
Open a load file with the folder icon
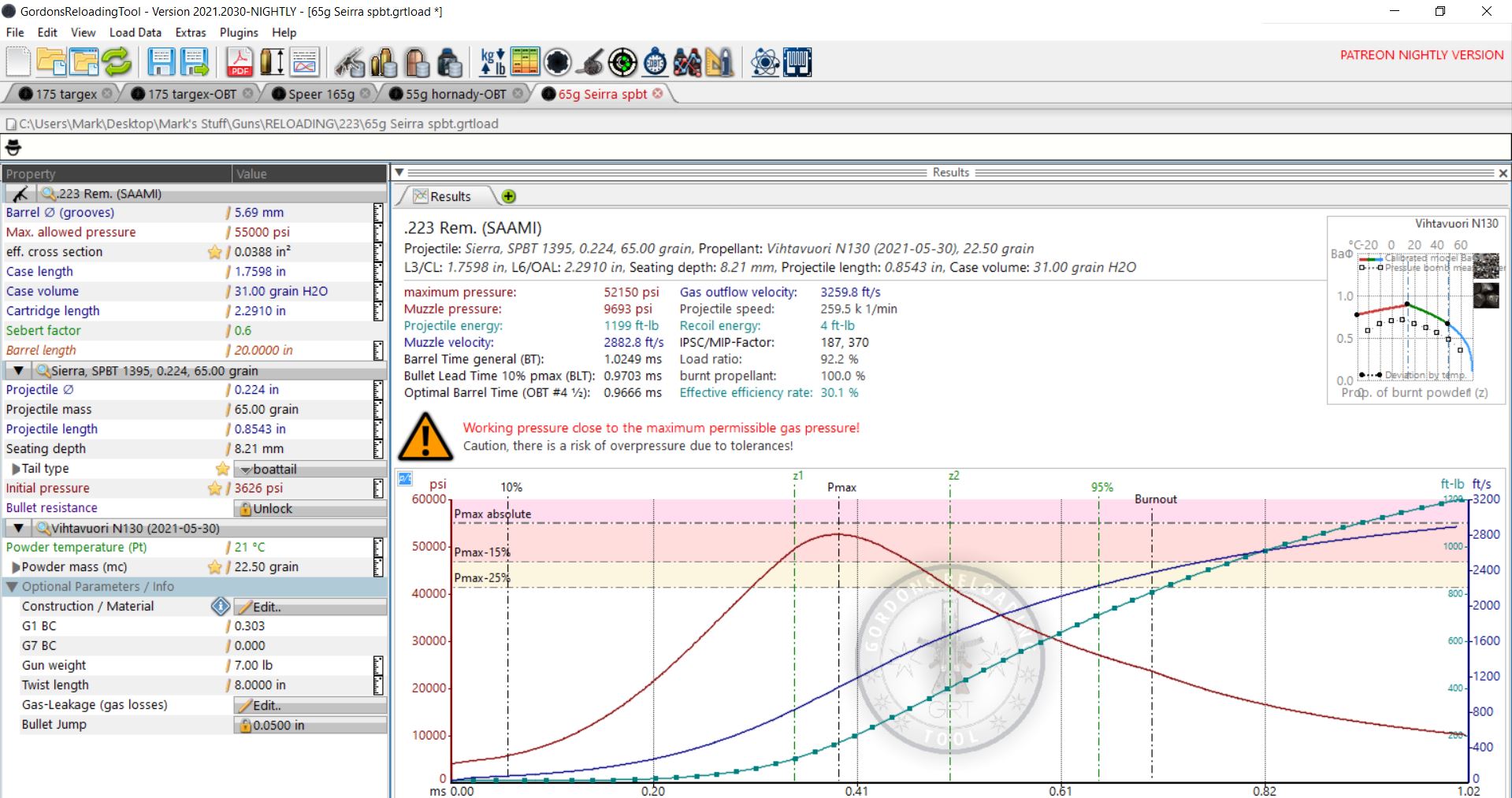(51, 61)
